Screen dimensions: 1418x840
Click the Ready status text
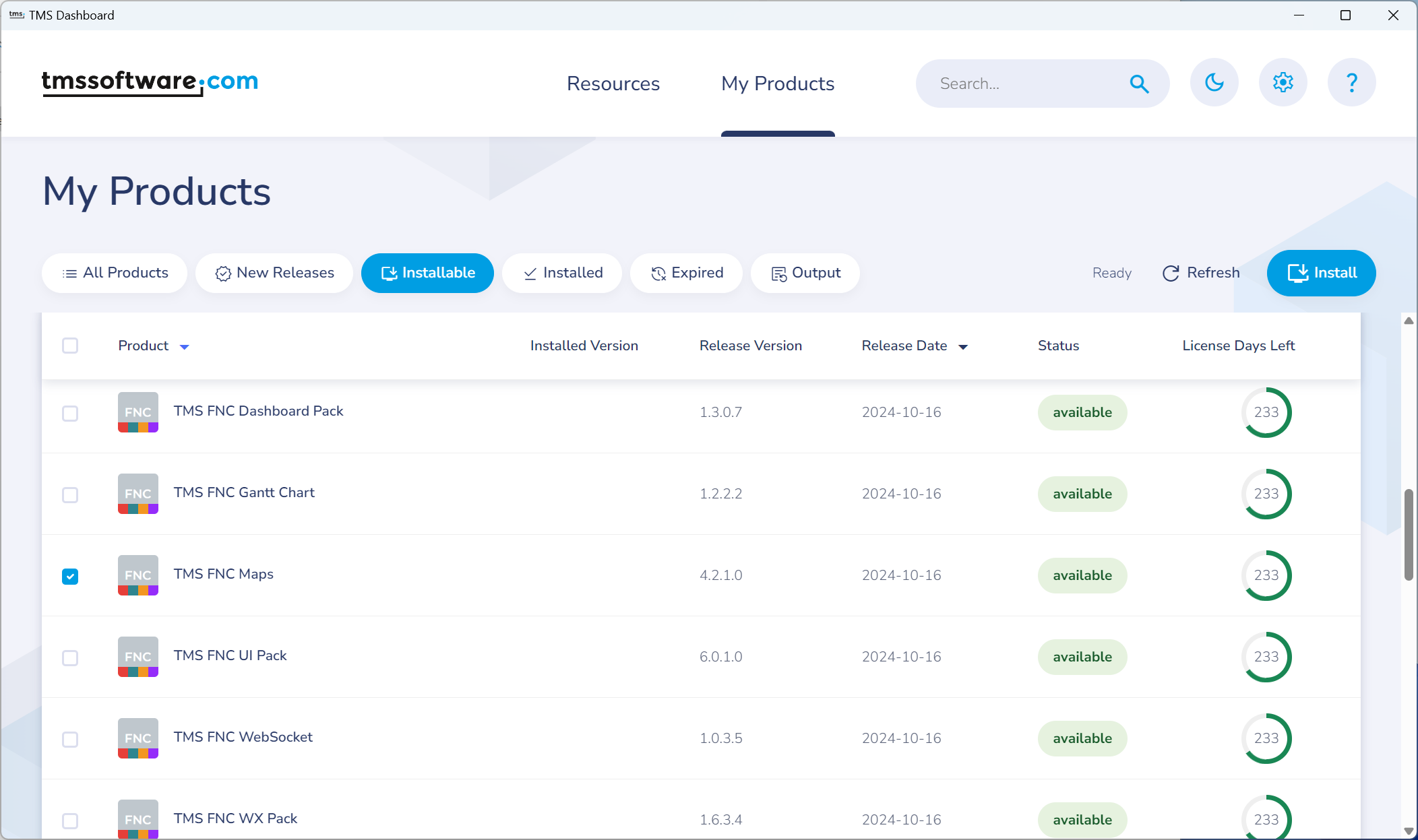pyautogui.click(x=1112, y=273)
